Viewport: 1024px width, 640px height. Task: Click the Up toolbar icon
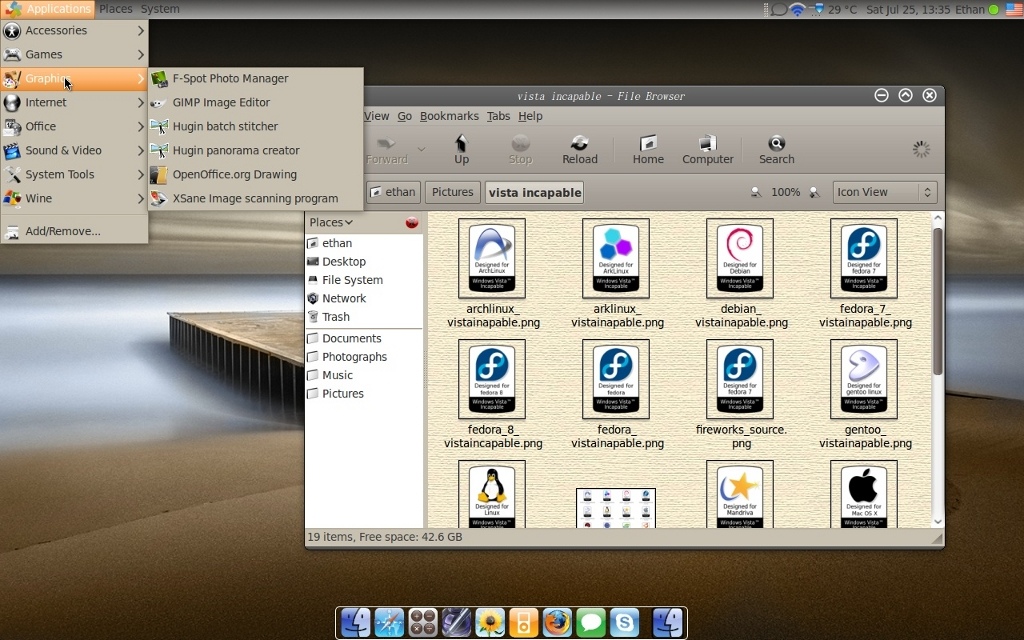(x=462, y=150)
